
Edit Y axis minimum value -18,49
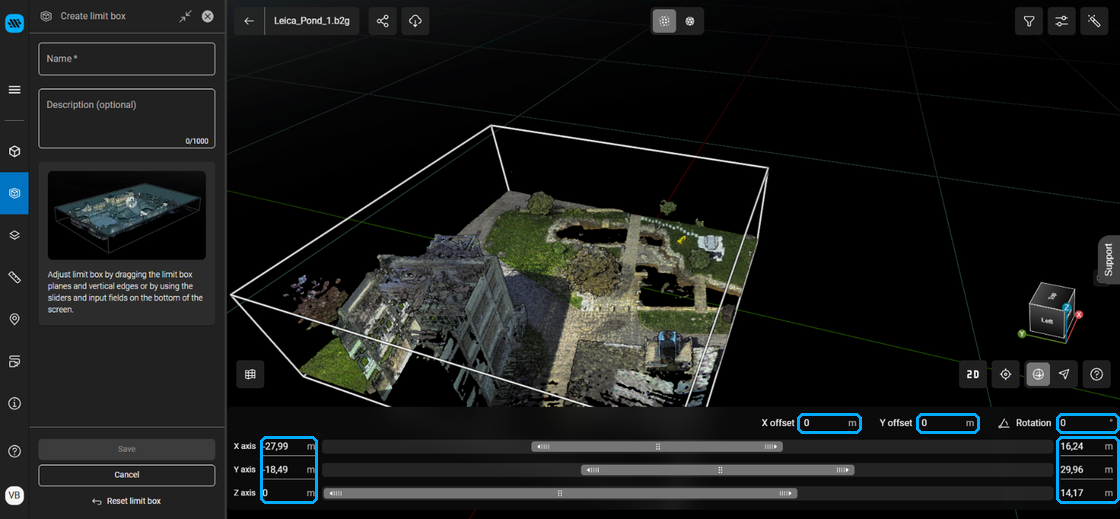289,470
